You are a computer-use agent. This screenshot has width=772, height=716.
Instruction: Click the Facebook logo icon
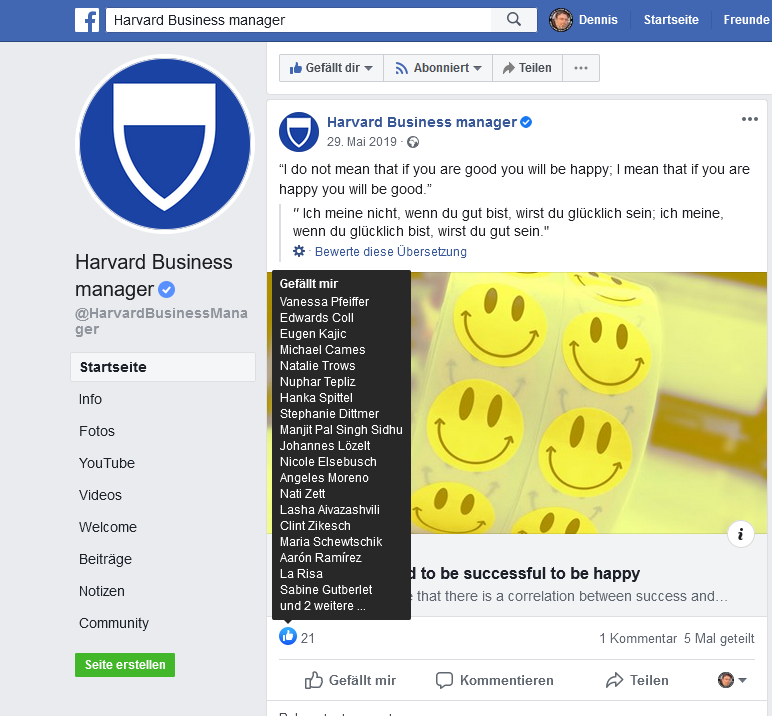(x=87, y=20)
